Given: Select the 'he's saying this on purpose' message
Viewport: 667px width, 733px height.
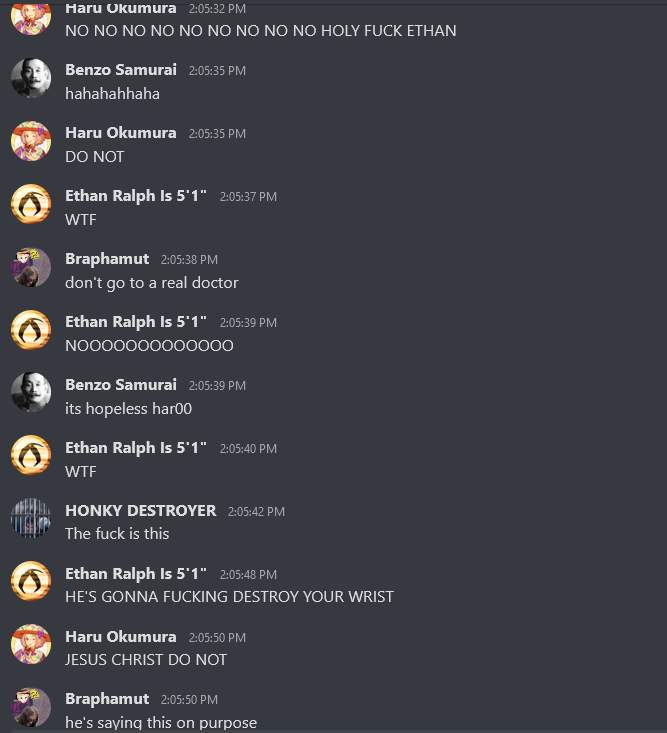Looking at the screenshot, I should tap(161, 722).
